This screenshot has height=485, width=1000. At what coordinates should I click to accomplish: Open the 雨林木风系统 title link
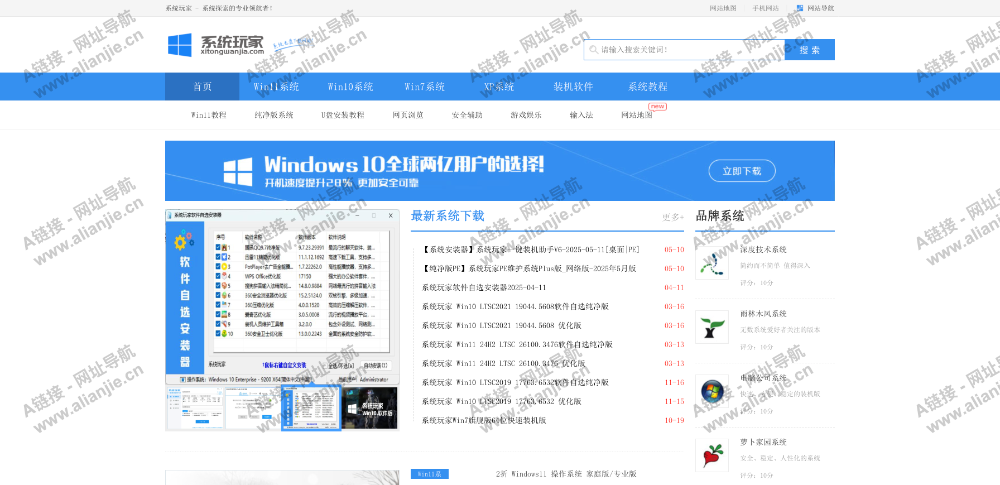pyautogui.click(x=763, y=314)
